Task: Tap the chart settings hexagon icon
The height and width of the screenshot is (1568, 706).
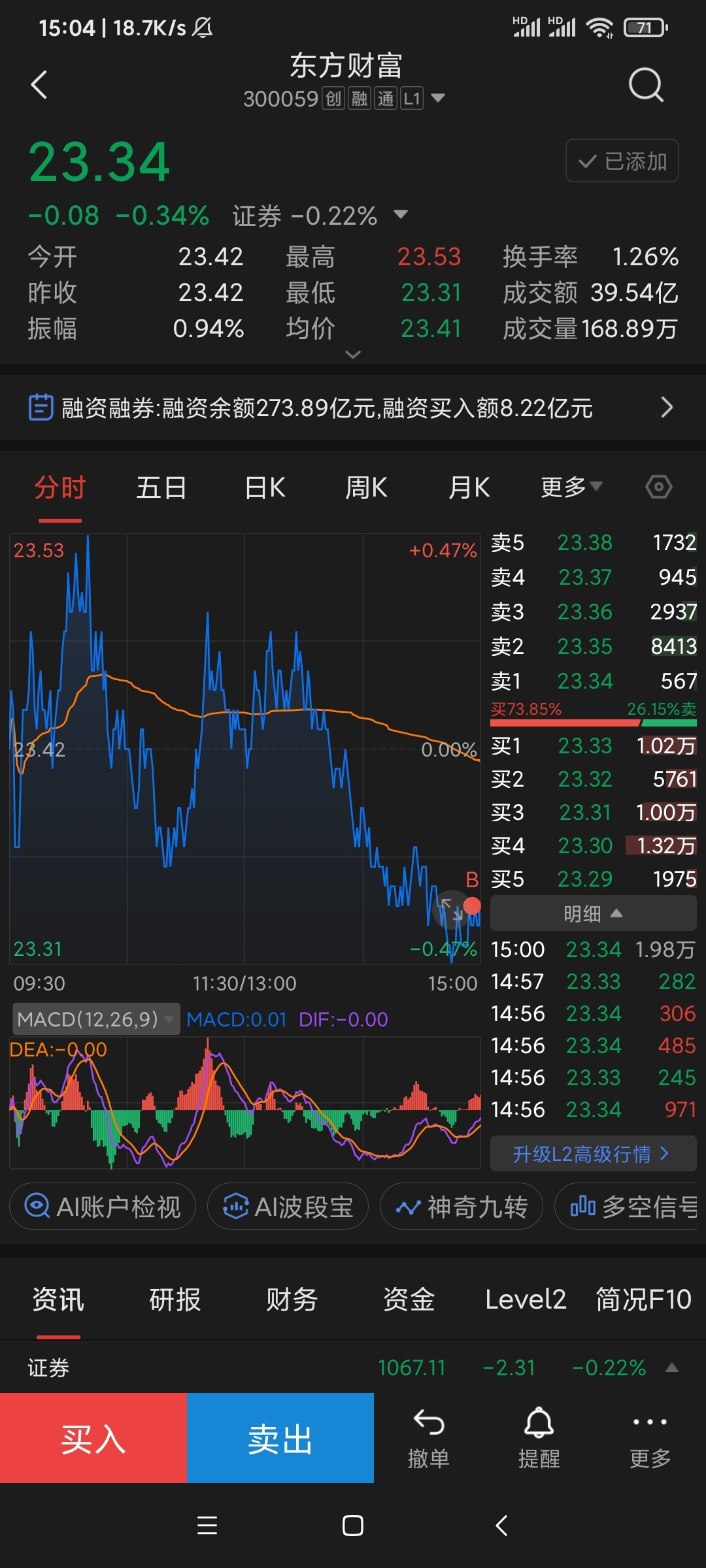Action: click(x=658, y=487)
